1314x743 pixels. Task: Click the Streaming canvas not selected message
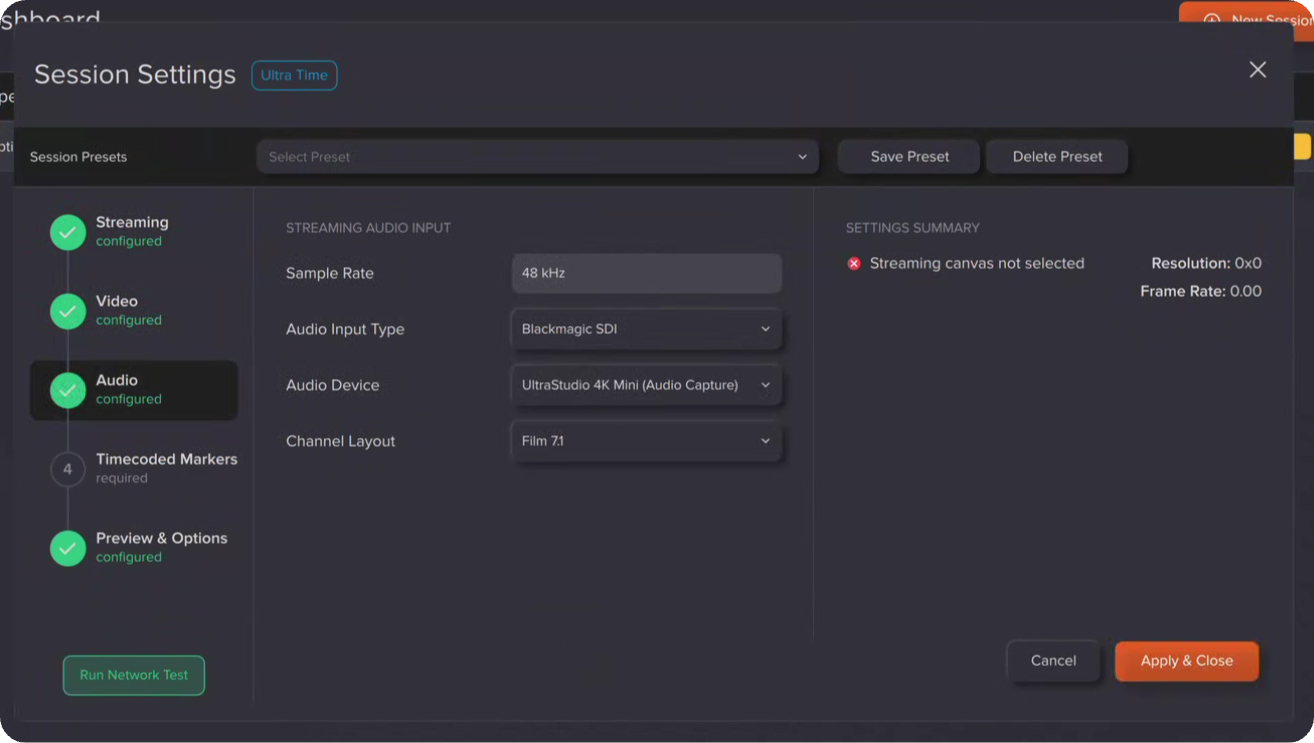[x=977, y=264]
